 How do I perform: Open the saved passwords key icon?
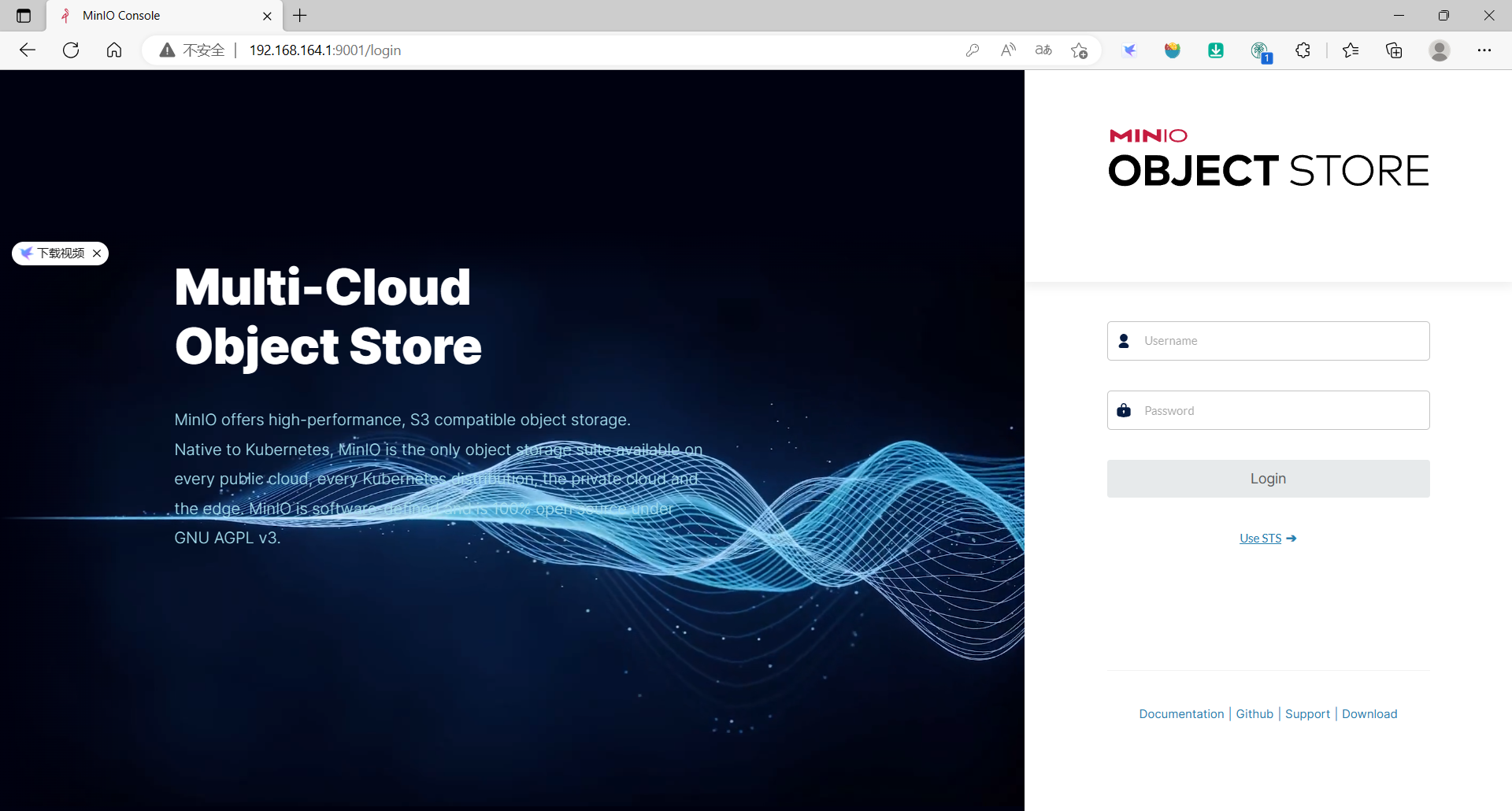[973, 50]
